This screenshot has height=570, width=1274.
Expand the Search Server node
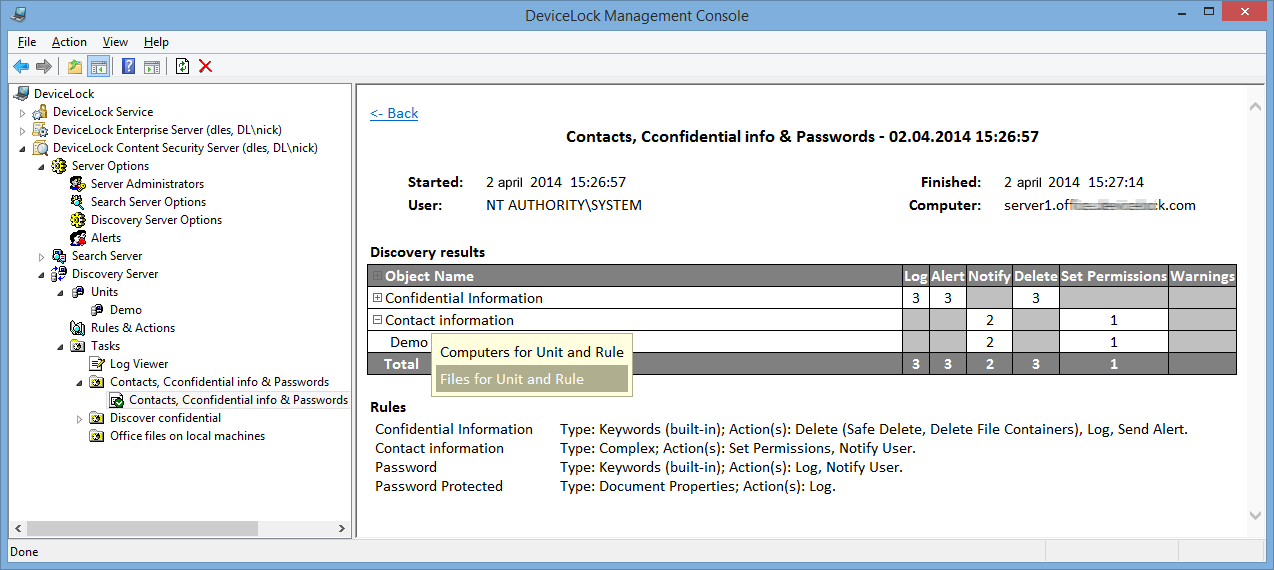pos(42,257)
